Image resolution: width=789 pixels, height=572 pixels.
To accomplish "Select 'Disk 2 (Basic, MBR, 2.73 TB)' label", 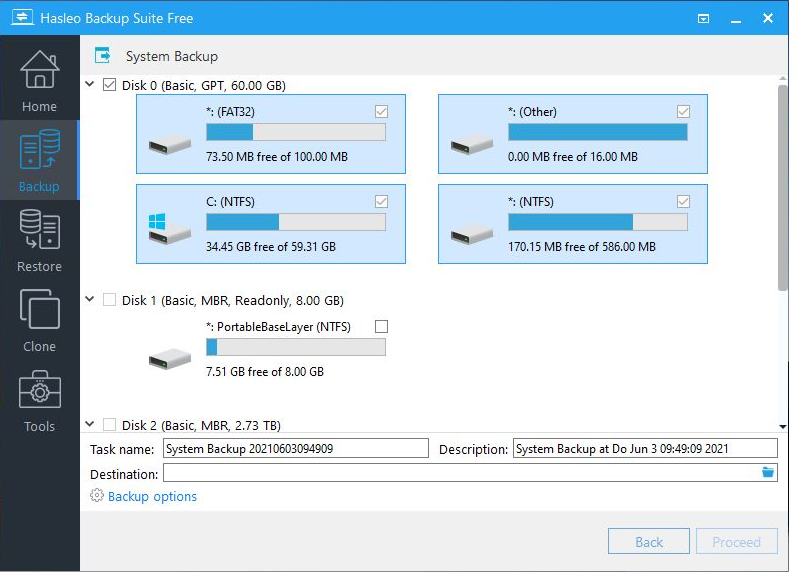I will [x=201, y=426].
